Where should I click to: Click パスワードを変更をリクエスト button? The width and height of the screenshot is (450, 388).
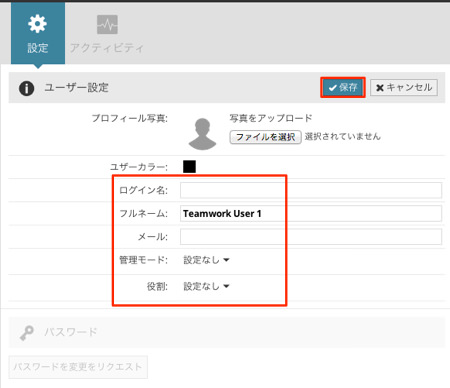[78, 367]
